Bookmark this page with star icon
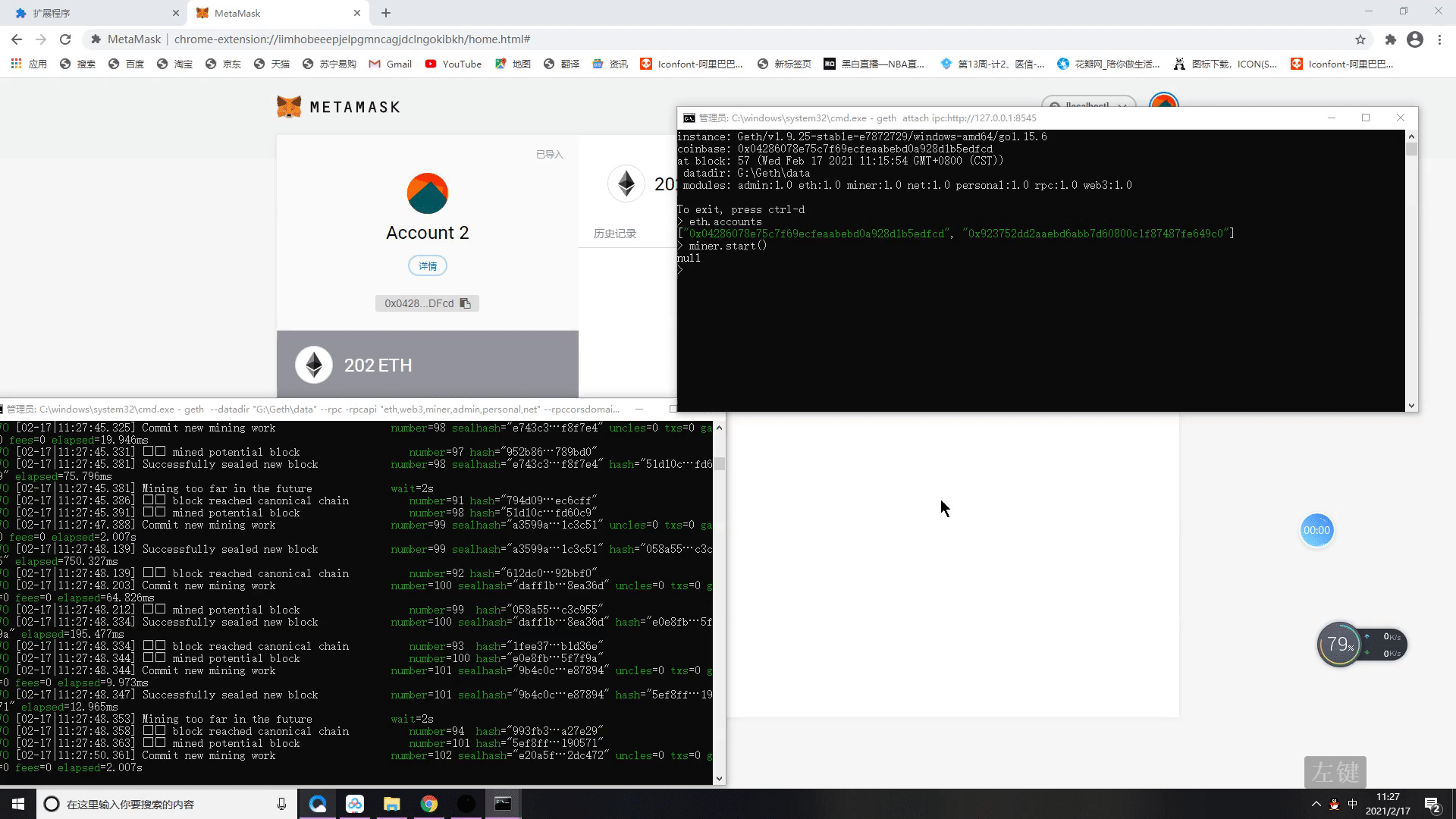Image resolution: width=1456 pixels, height=819 pixels. point(1360,39)
